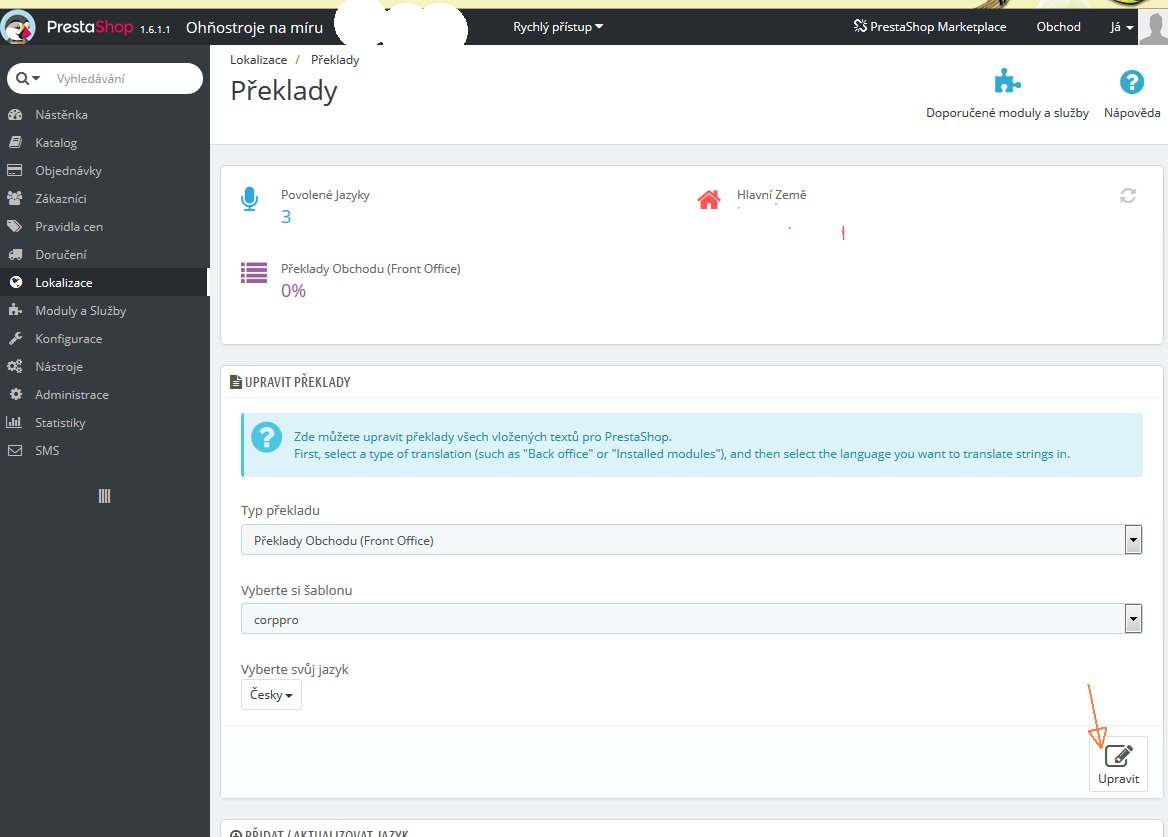
Task: Click the microphone Povolené Jazyky icon
Action: click(250, 199)
